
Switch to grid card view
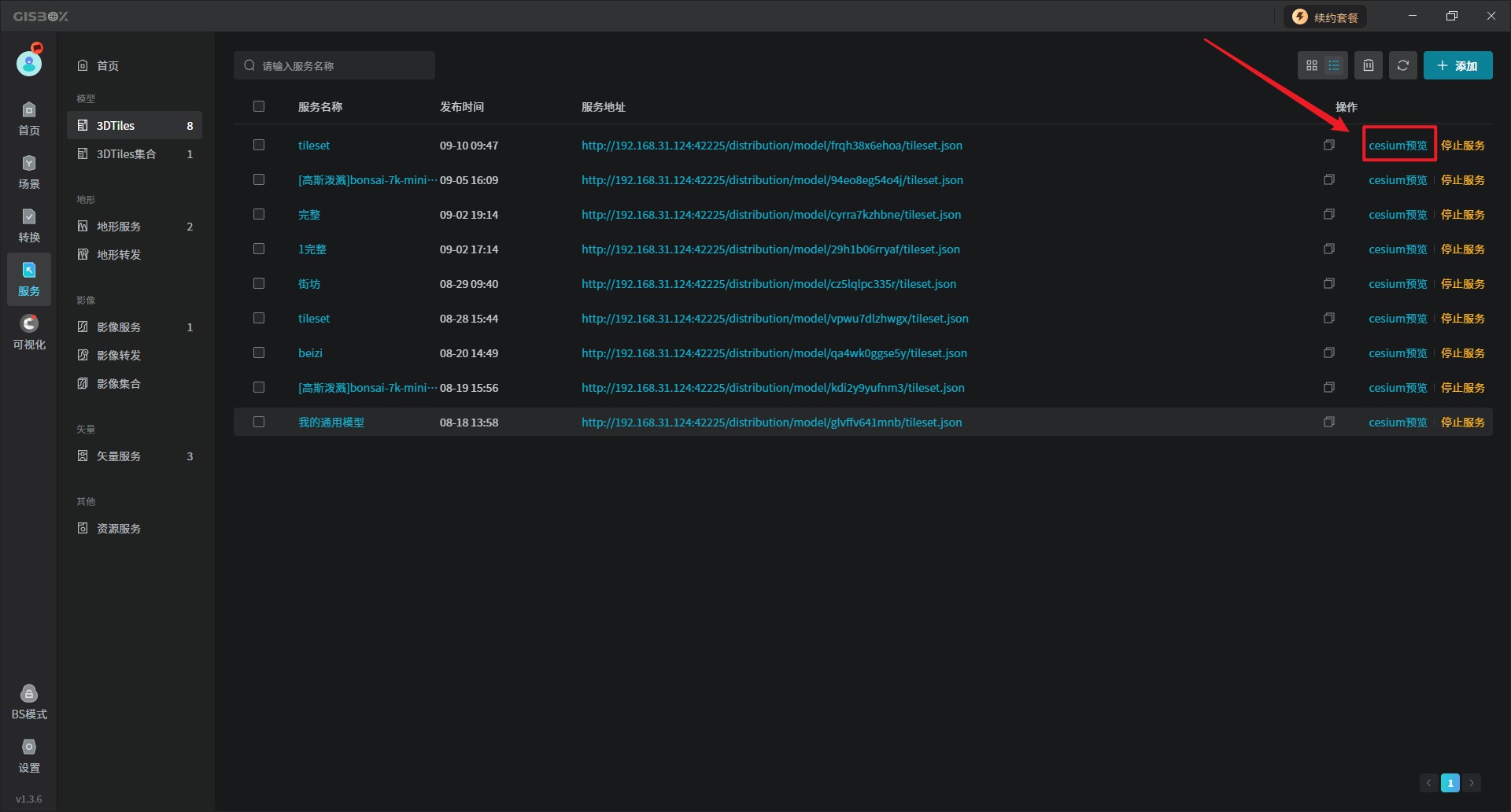[x=1311, y=66]
